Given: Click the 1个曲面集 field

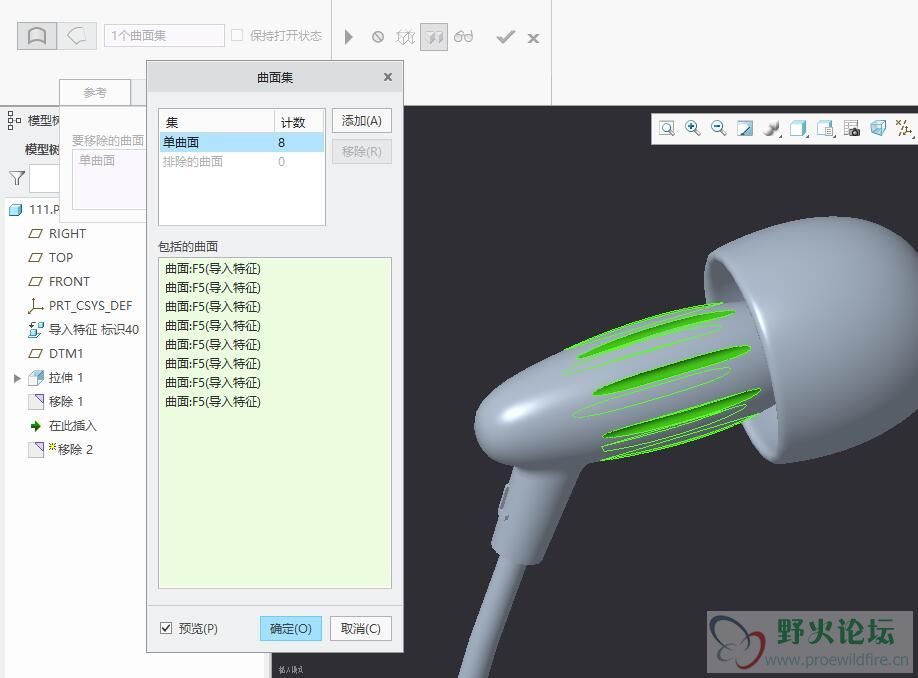Looking at the screenshot, I should click(x=165, y=36).
